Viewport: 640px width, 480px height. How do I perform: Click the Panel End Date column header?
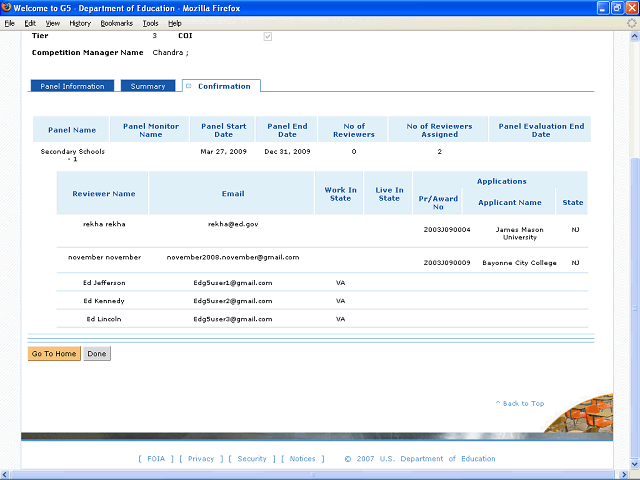pos(287,130)
